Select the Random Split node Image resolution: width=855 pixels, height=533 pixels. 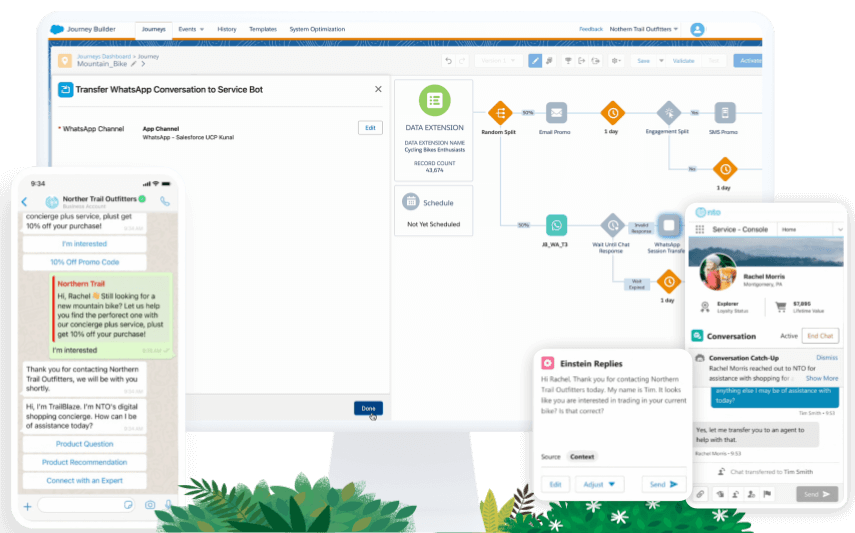tap(499, 113)
